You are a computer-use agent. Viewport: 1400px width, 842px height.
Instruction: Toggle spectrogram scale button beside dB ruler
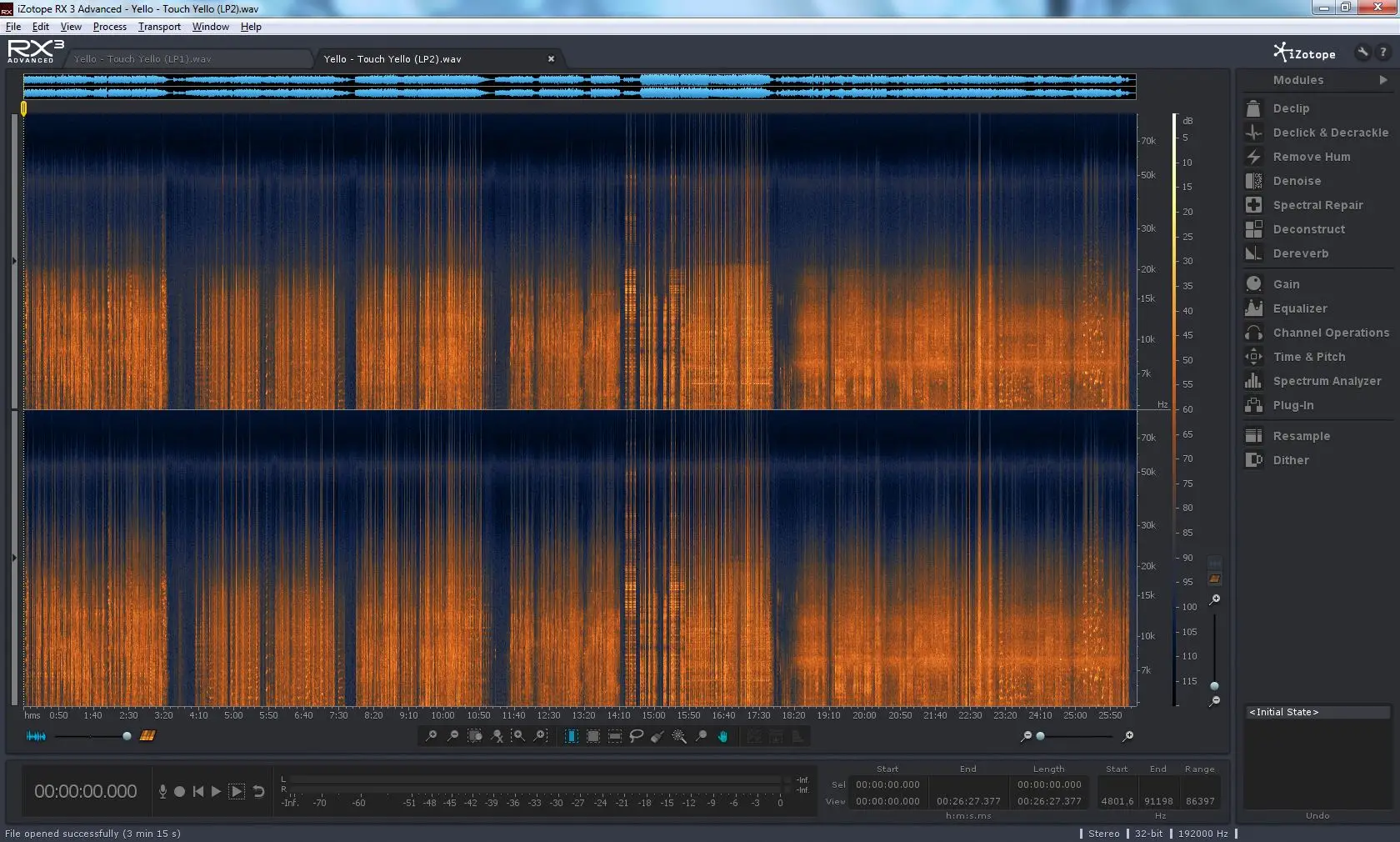point(1215,579)
